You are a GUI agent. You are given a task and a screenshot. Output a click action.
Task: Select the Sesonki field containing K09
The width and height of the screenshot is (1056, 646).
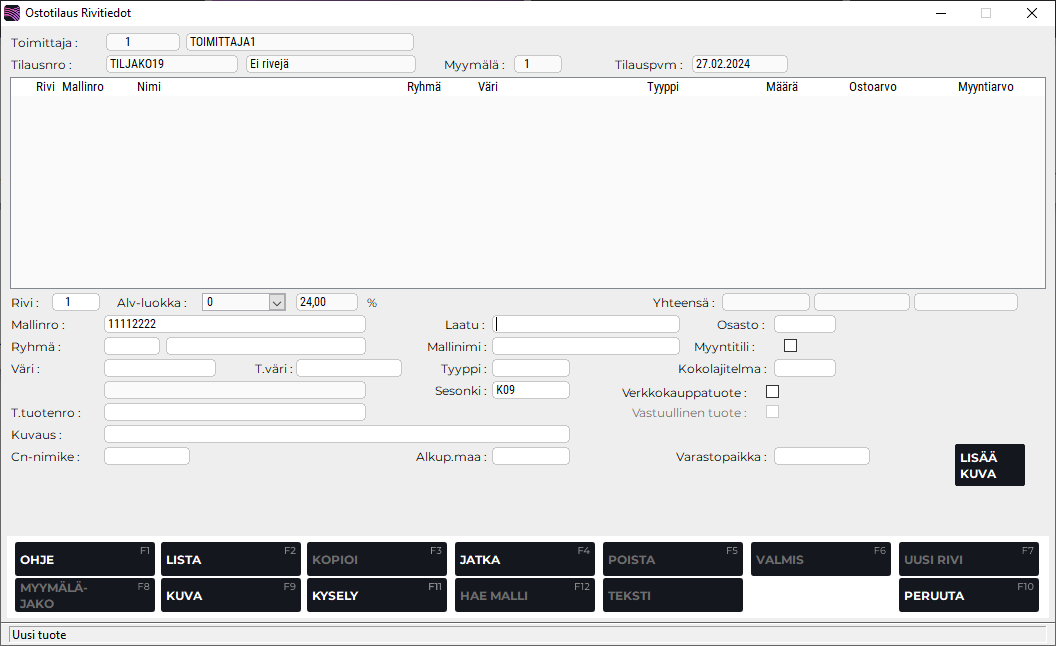coord(531,390)
